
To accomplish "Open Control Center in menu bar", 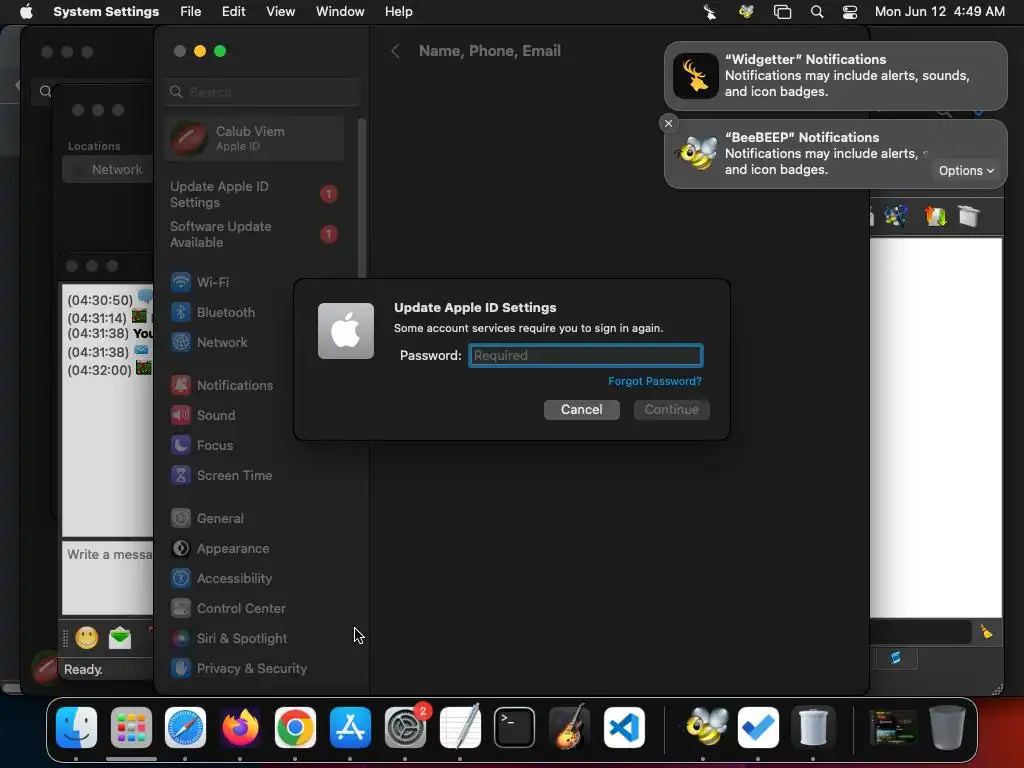I will pos(850,12).
